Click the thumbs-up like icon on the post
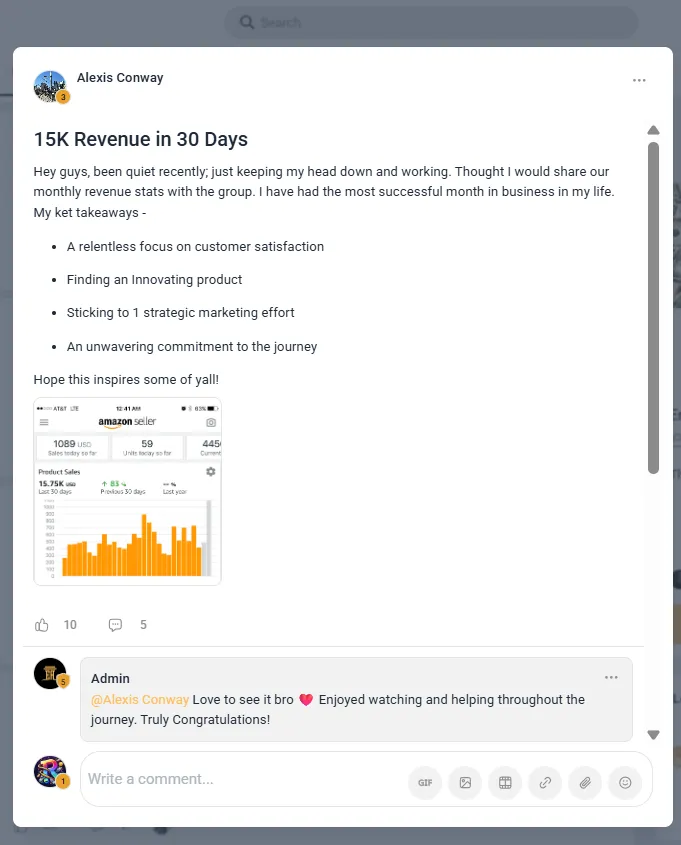This screenshot has width=681, height=845. click(41, 625)
